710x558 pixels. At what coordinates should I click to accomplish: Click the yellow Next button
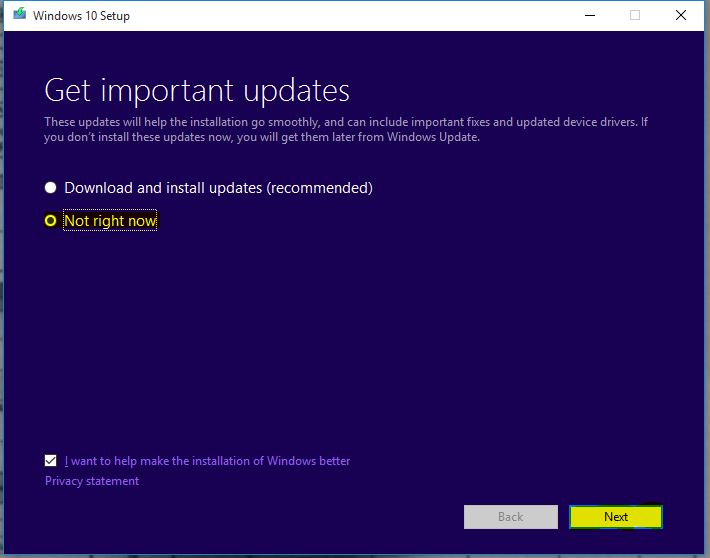[x=616, y=517]
